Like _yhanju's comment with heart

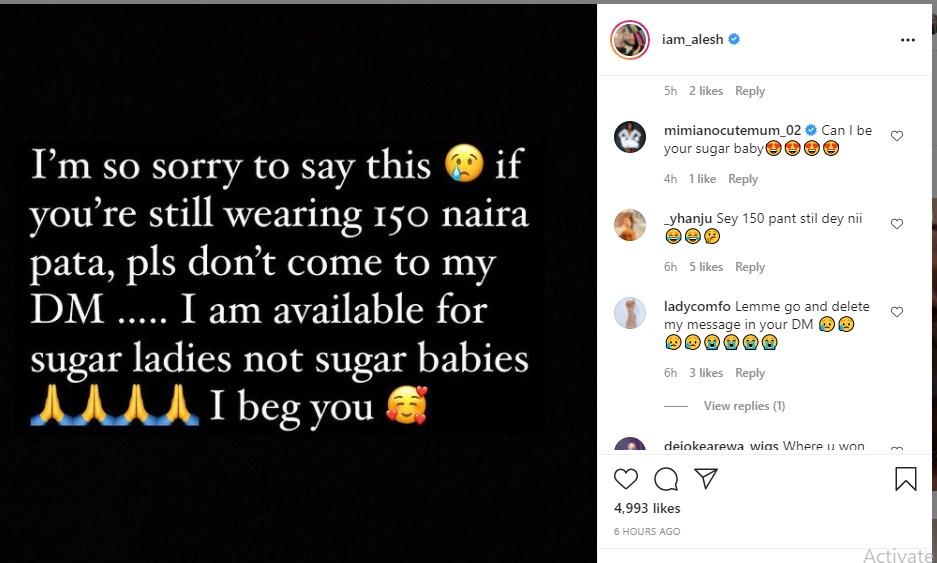897,224
